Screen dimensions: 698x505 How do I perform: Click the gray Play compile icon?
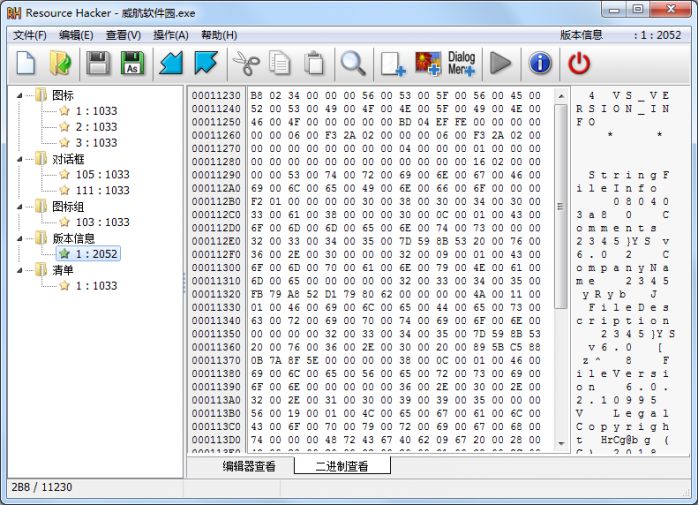[500, 63]
